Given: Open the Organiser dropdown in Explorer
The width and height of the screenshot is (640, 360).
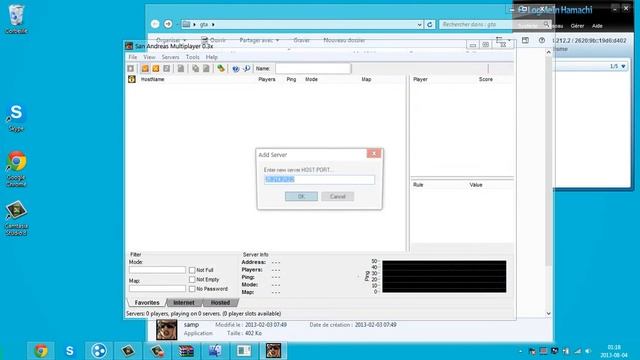Looking at the screenshot, I should click(x=171, y=40).
